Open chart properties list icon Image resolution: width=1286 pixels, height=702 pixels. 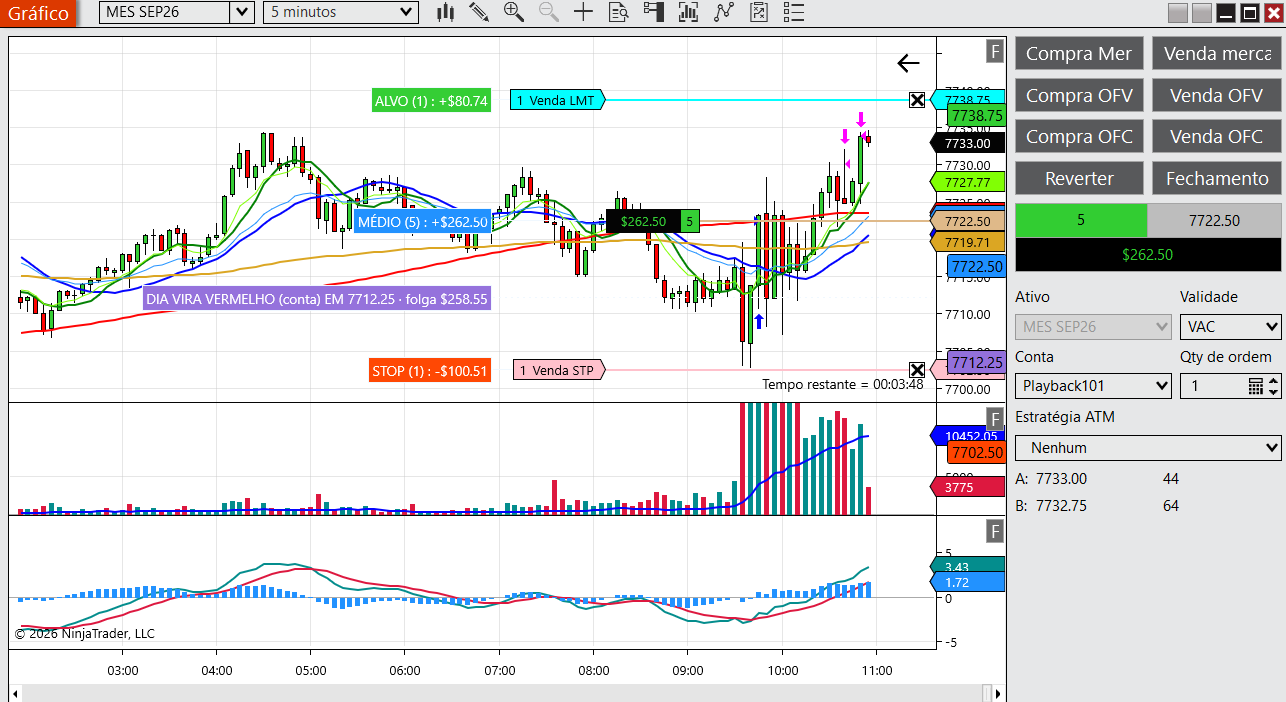[793, 12]
